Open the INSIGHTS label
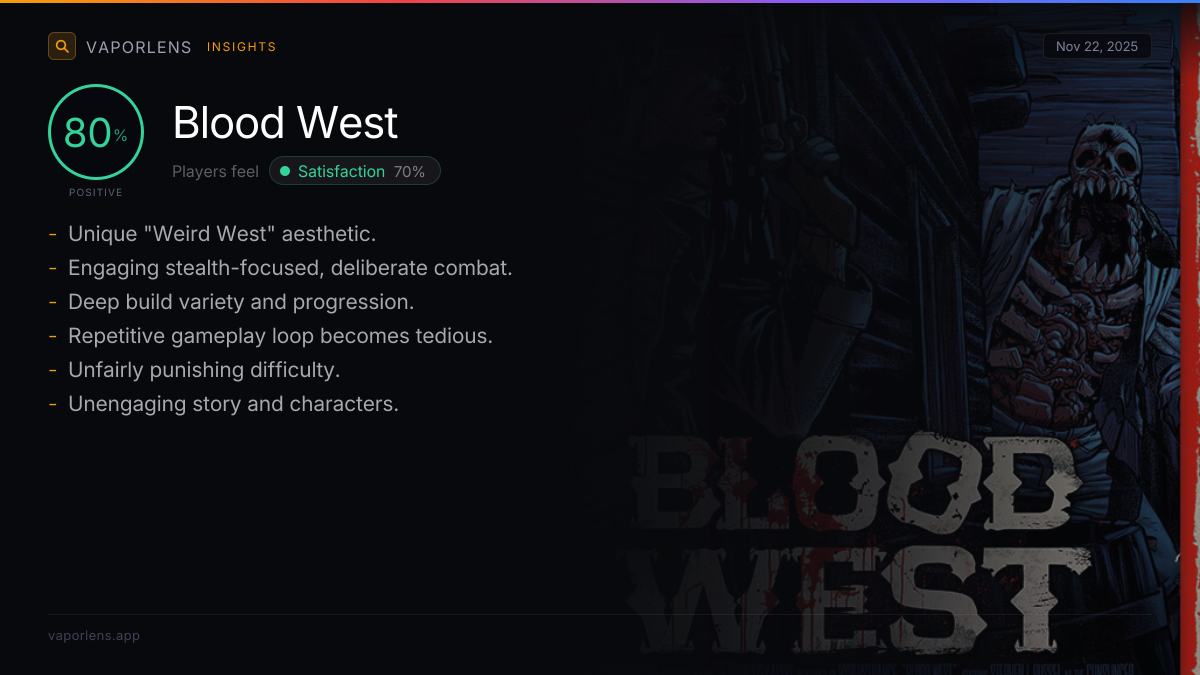Viewport: 1200px width, 675px height. [241, 47]
